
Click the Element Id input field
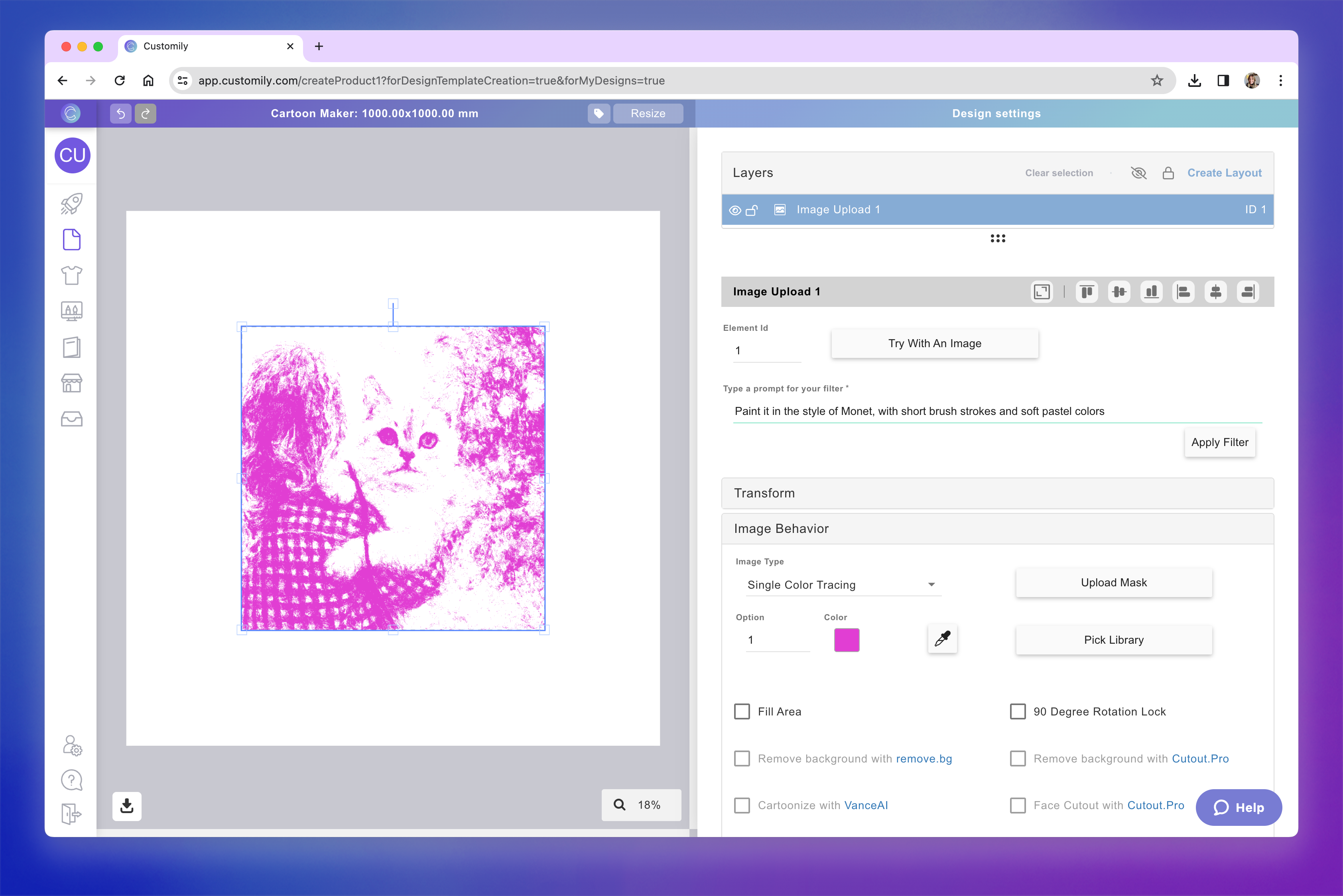(x=767, y=350)
